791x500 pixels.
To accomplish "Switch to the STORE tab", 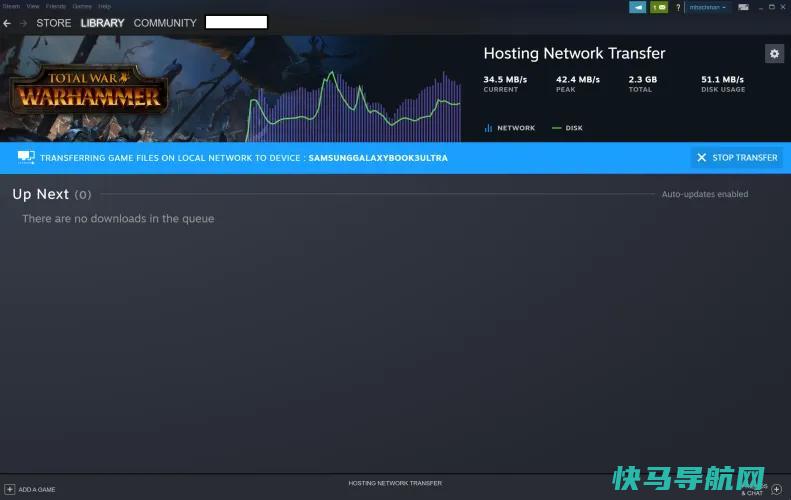I will pos(53,23).
